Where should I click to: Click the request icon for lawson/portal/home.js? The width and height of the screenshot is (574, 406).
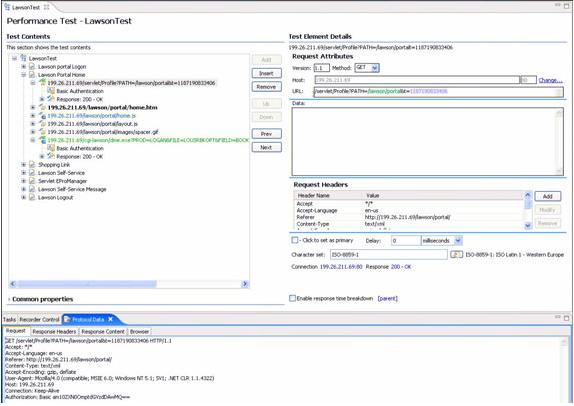click(x=42, y=116)
